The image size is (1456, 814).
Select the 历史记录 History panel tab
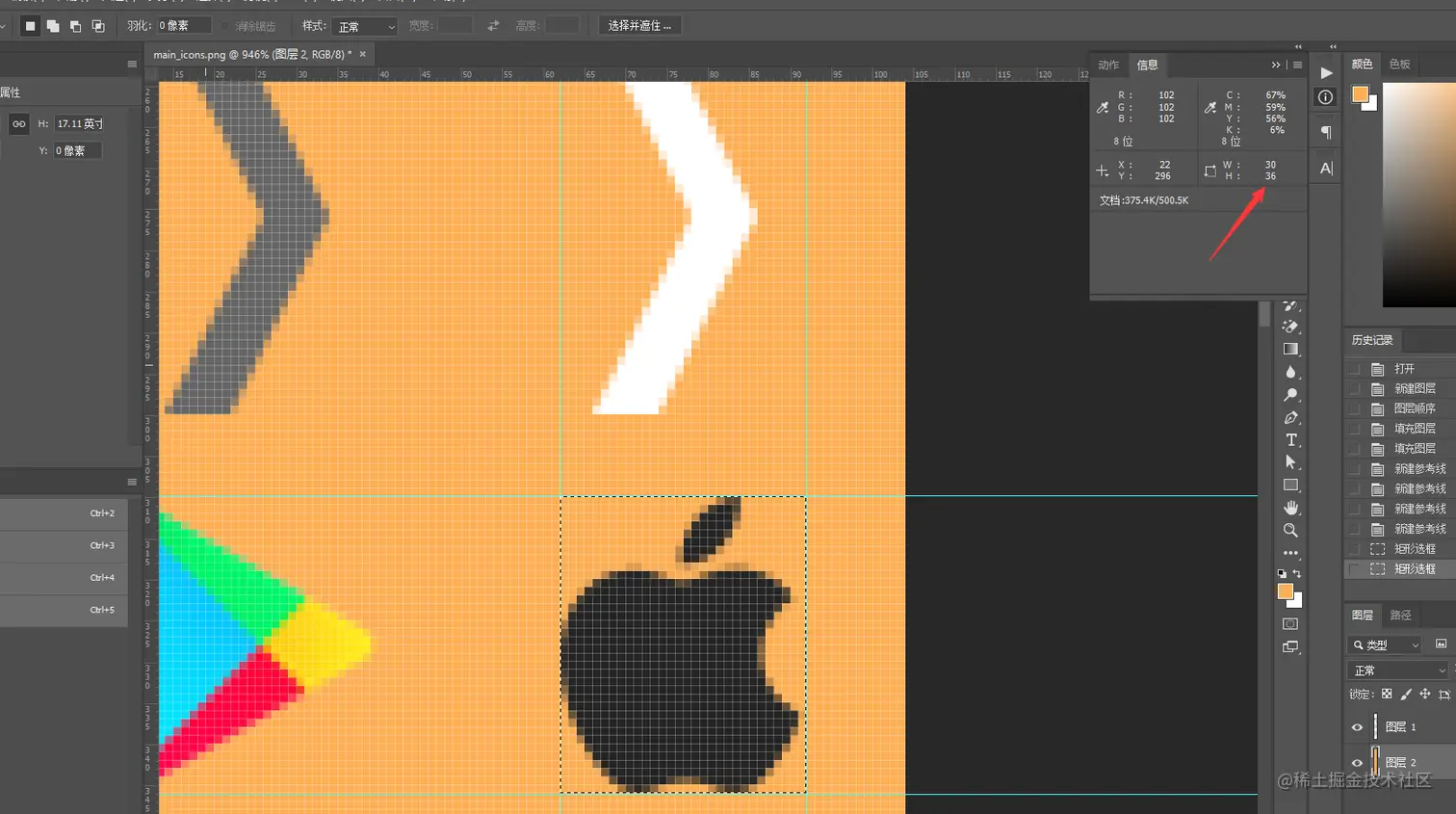point(1372,340)
